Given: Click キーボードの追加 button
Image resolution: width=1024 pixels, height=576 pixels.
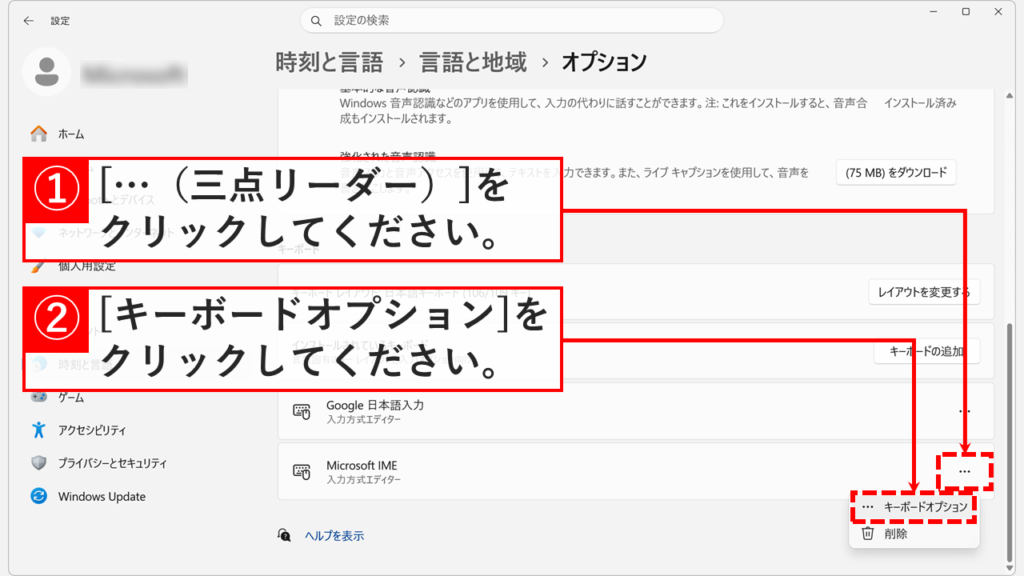Looking at the screenshot, I should point(927,351).
